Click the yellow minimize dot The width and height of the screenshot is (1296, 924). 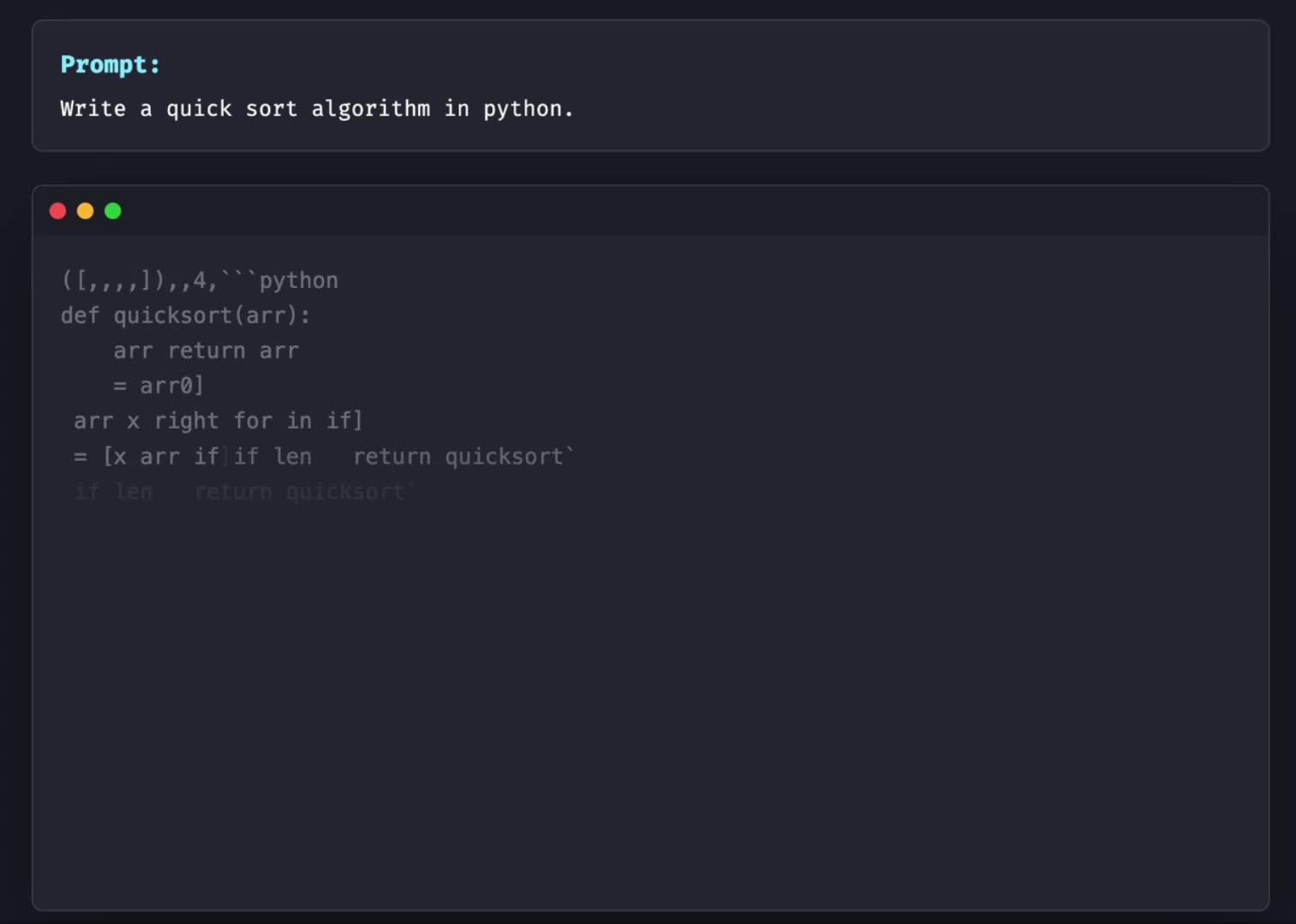86,211
